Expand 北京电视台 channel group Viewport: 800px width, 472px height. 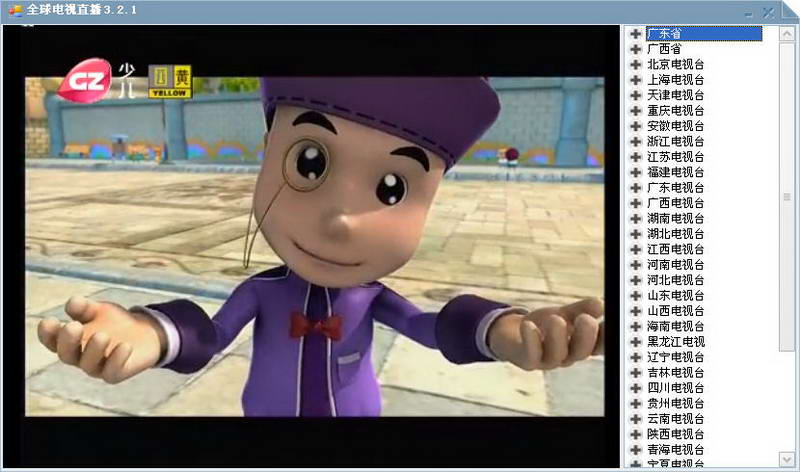[x=636, y=65]
